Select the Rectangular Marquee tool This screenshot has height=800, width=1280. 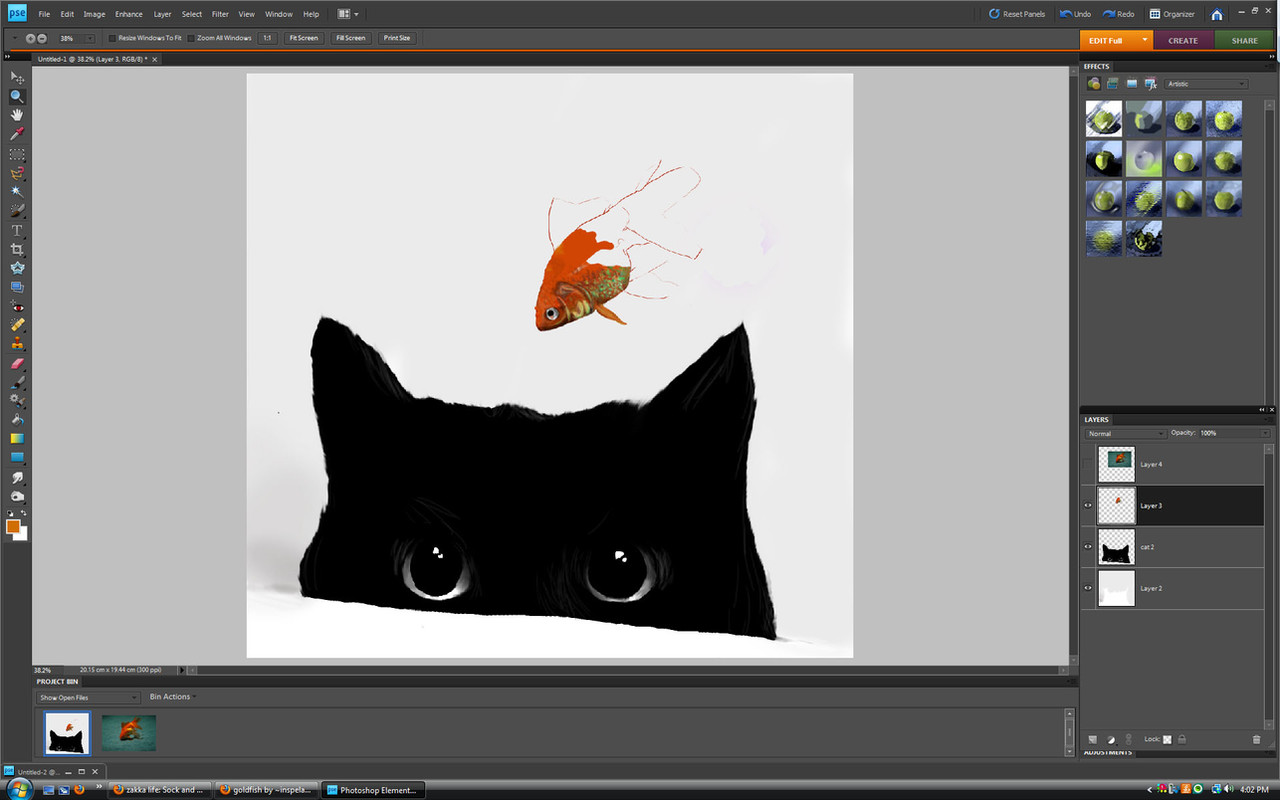[17, 155]
